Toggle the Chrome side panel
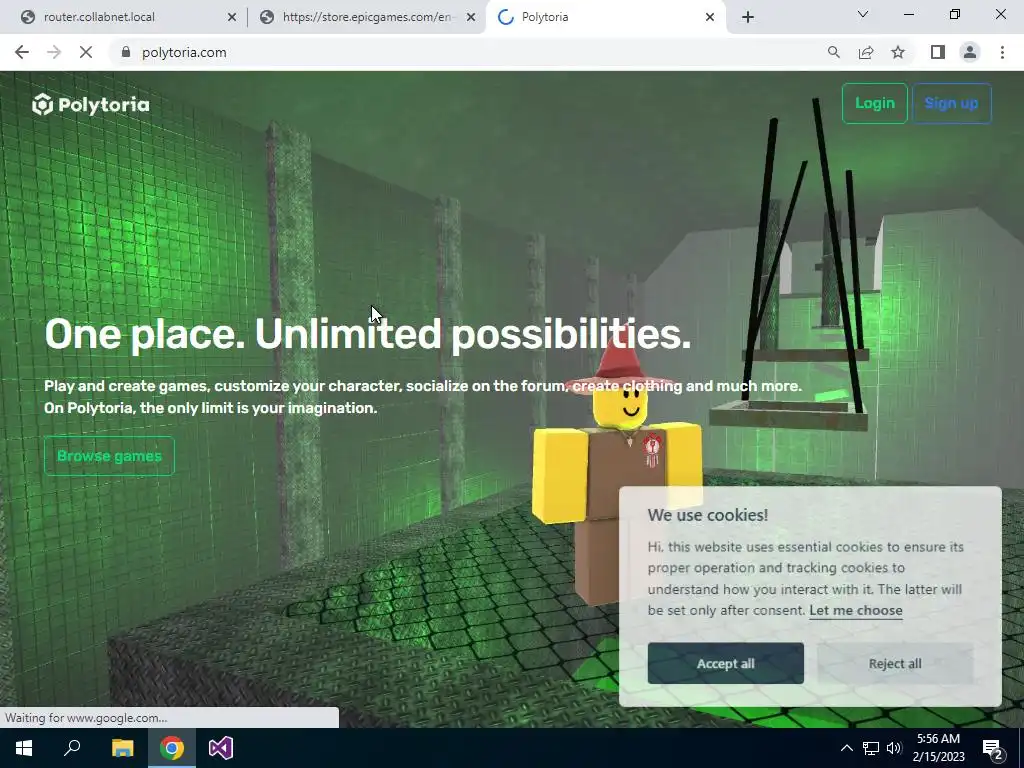1024x768 pixels. (x=938, y=52)
